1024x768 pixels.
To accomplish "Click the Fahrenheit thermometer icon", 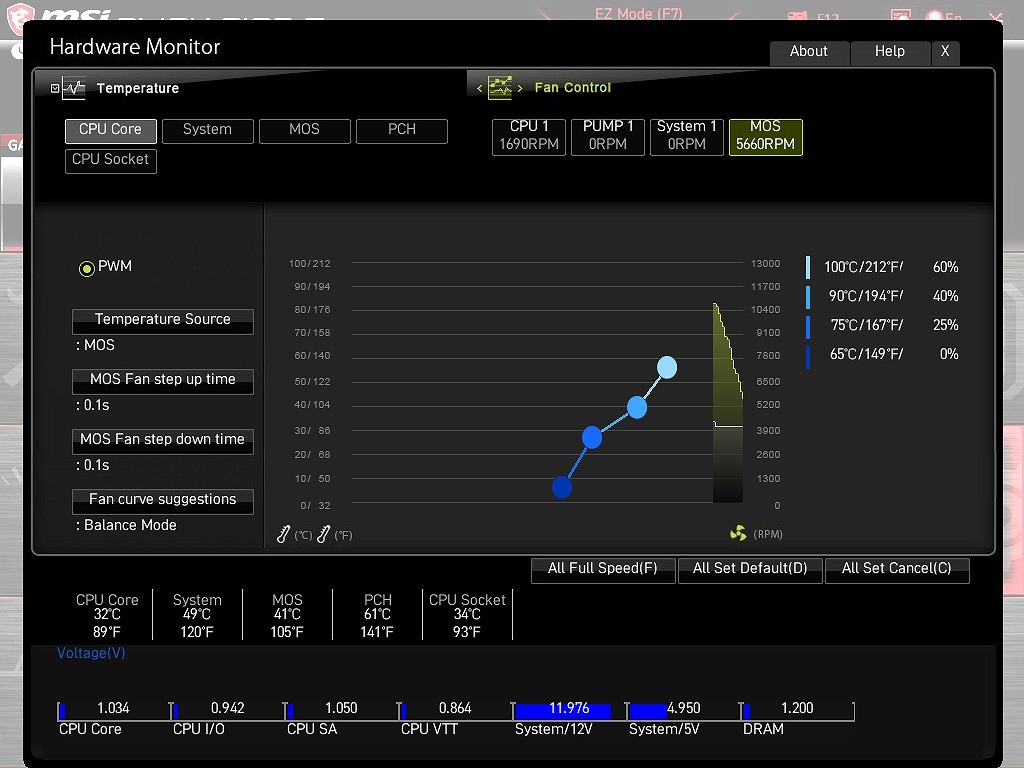I will click(x=323, y=535).
